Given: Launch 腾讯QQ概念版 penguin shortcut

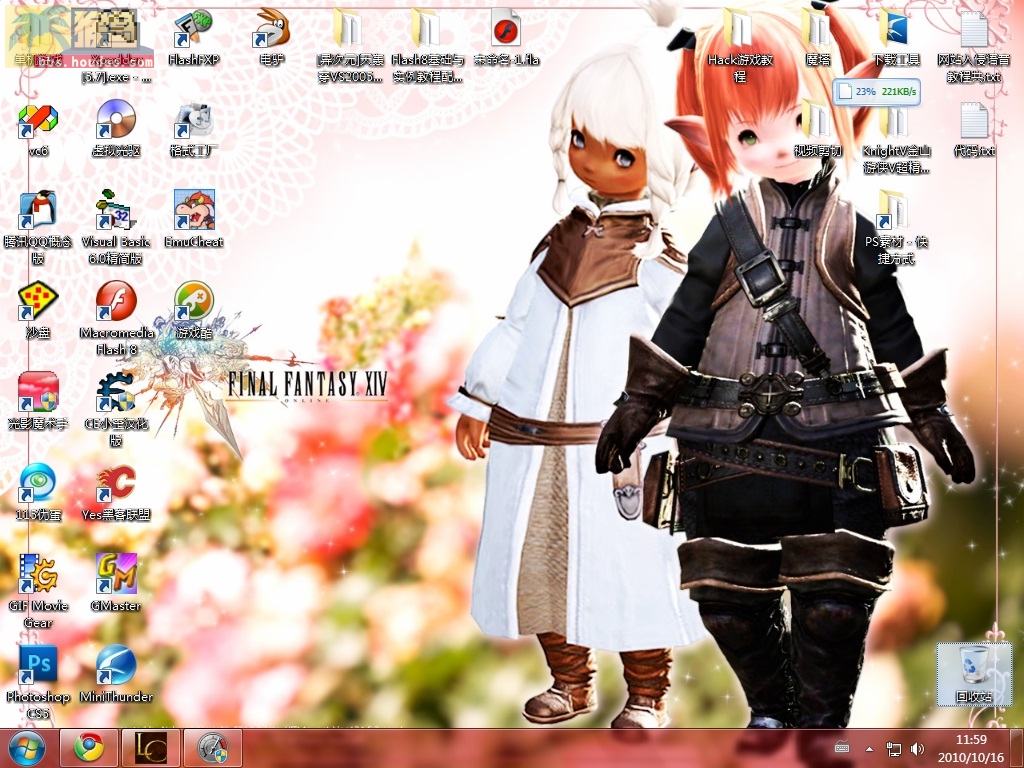Looking at the screenshot, I should 38,229.
